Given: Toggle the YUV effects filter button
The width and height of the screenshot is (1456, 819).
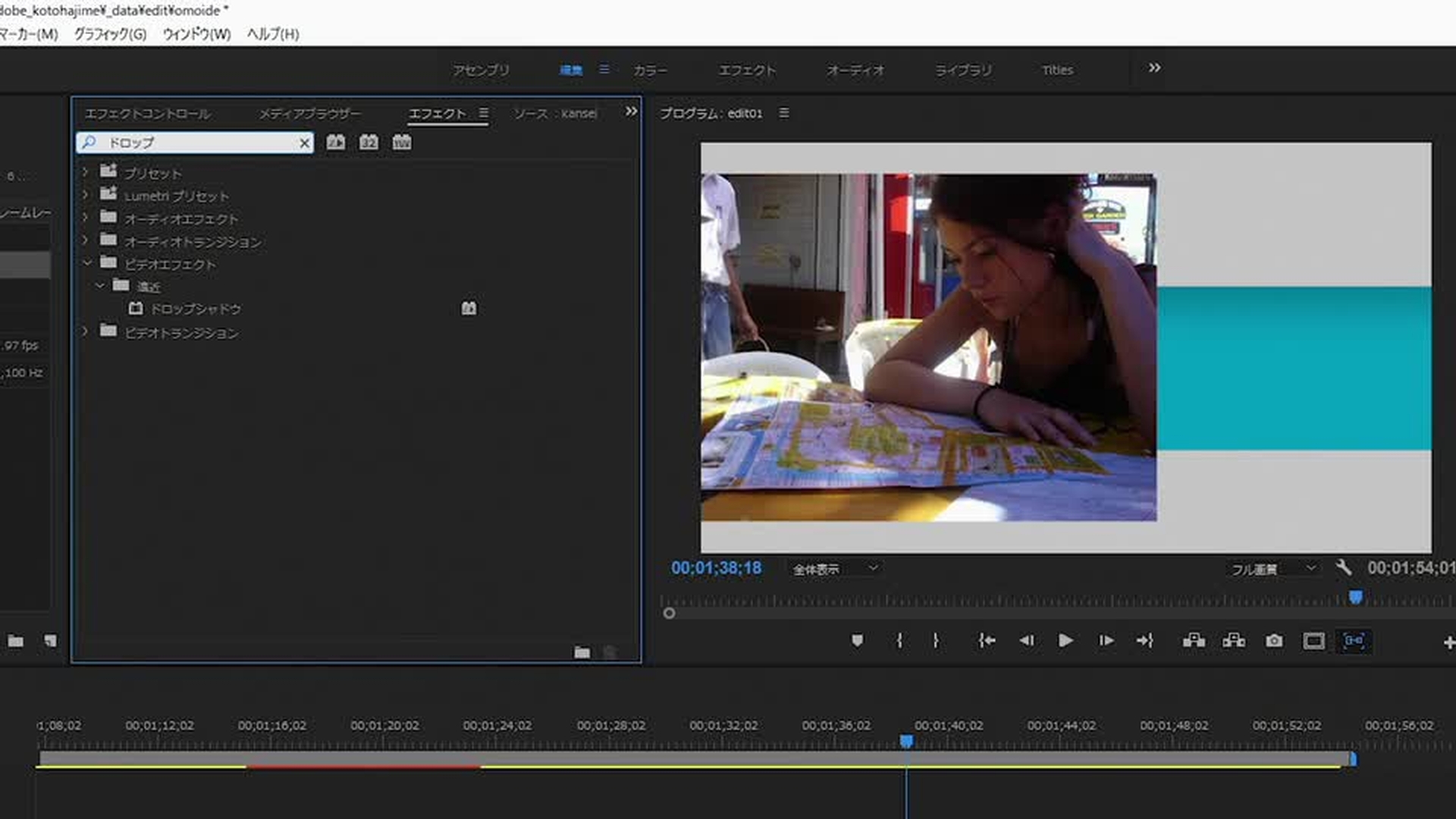Looking at the screenshot, I should click(402, 143).
